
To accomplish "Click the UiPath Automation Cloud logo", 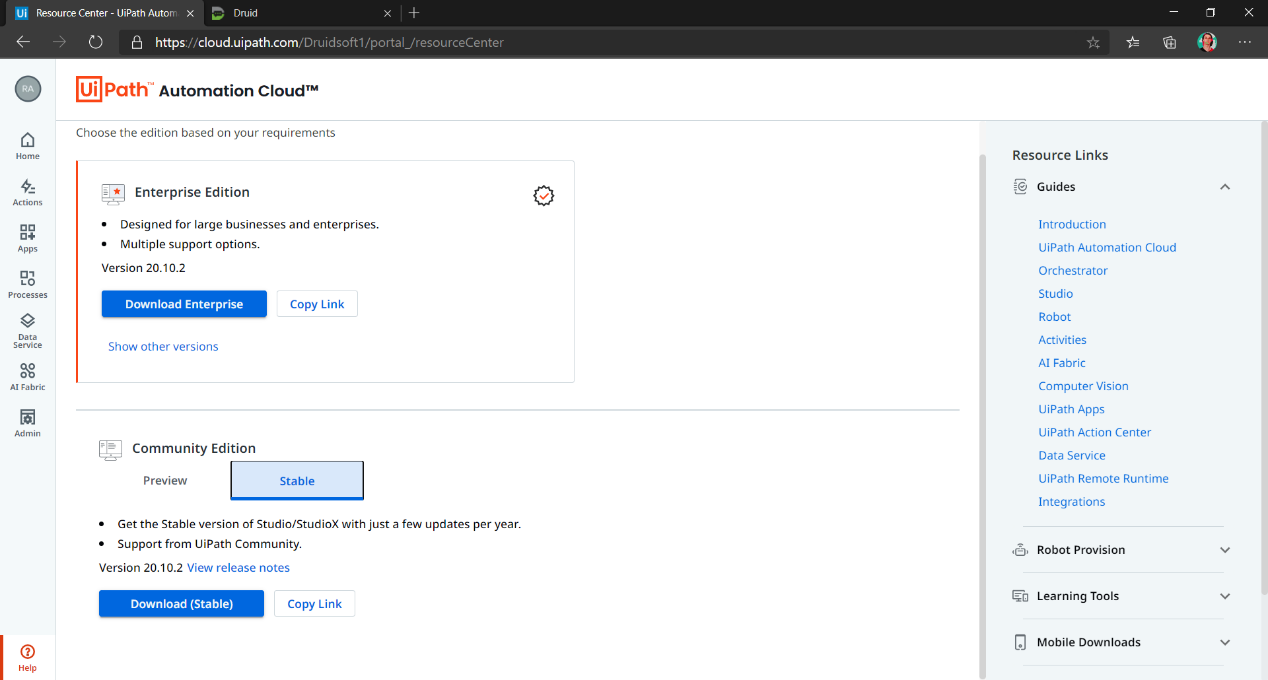I will tap(197, 90).
